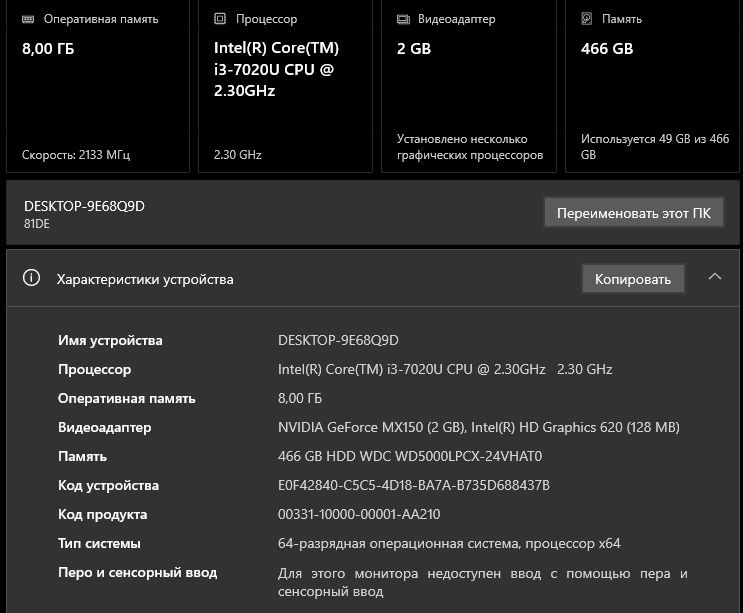Click Установлено несколько графических процессоров text

point(470,147)
